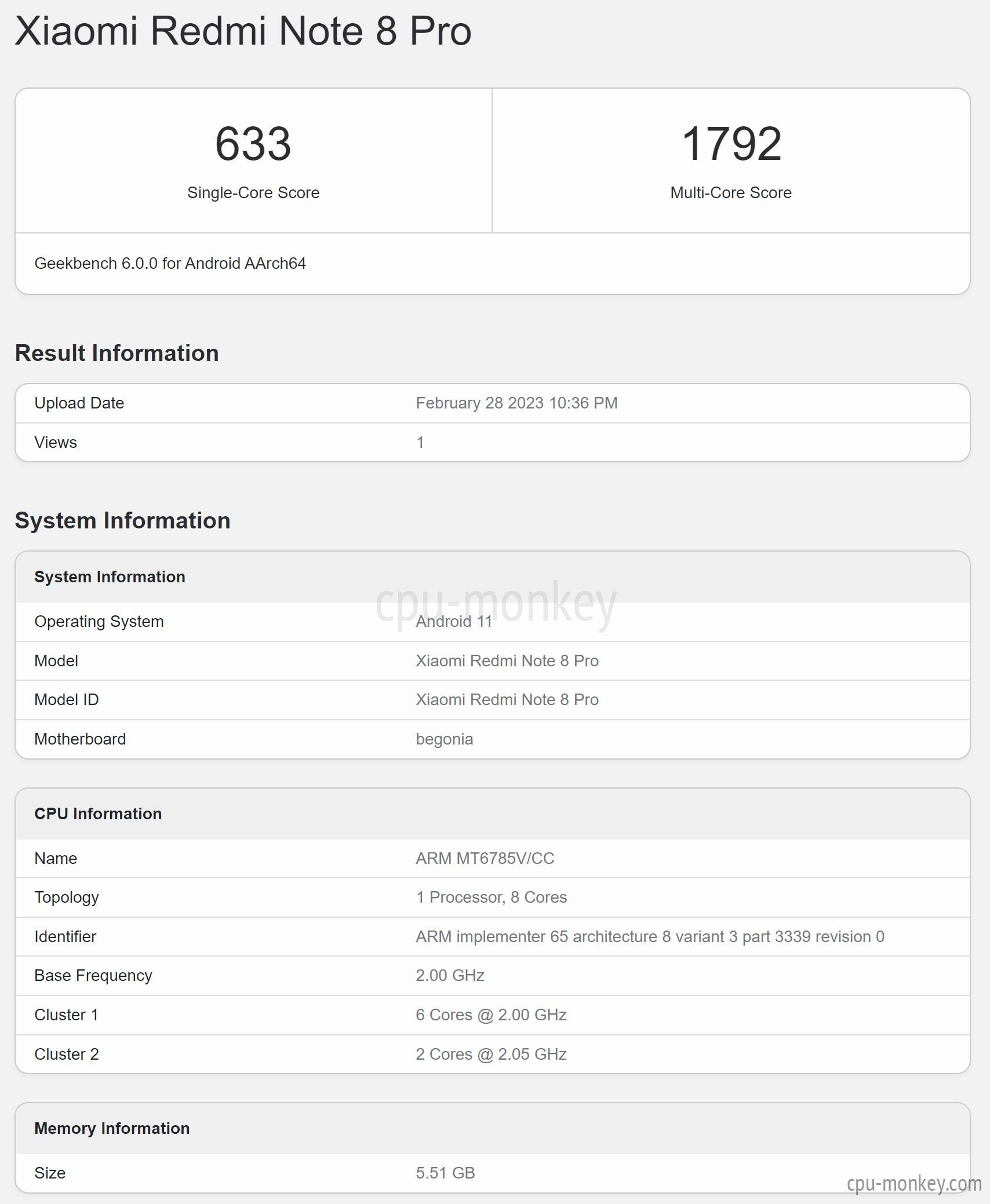Select the base frequency value 2.00 GHz

(x=450, y=975)
